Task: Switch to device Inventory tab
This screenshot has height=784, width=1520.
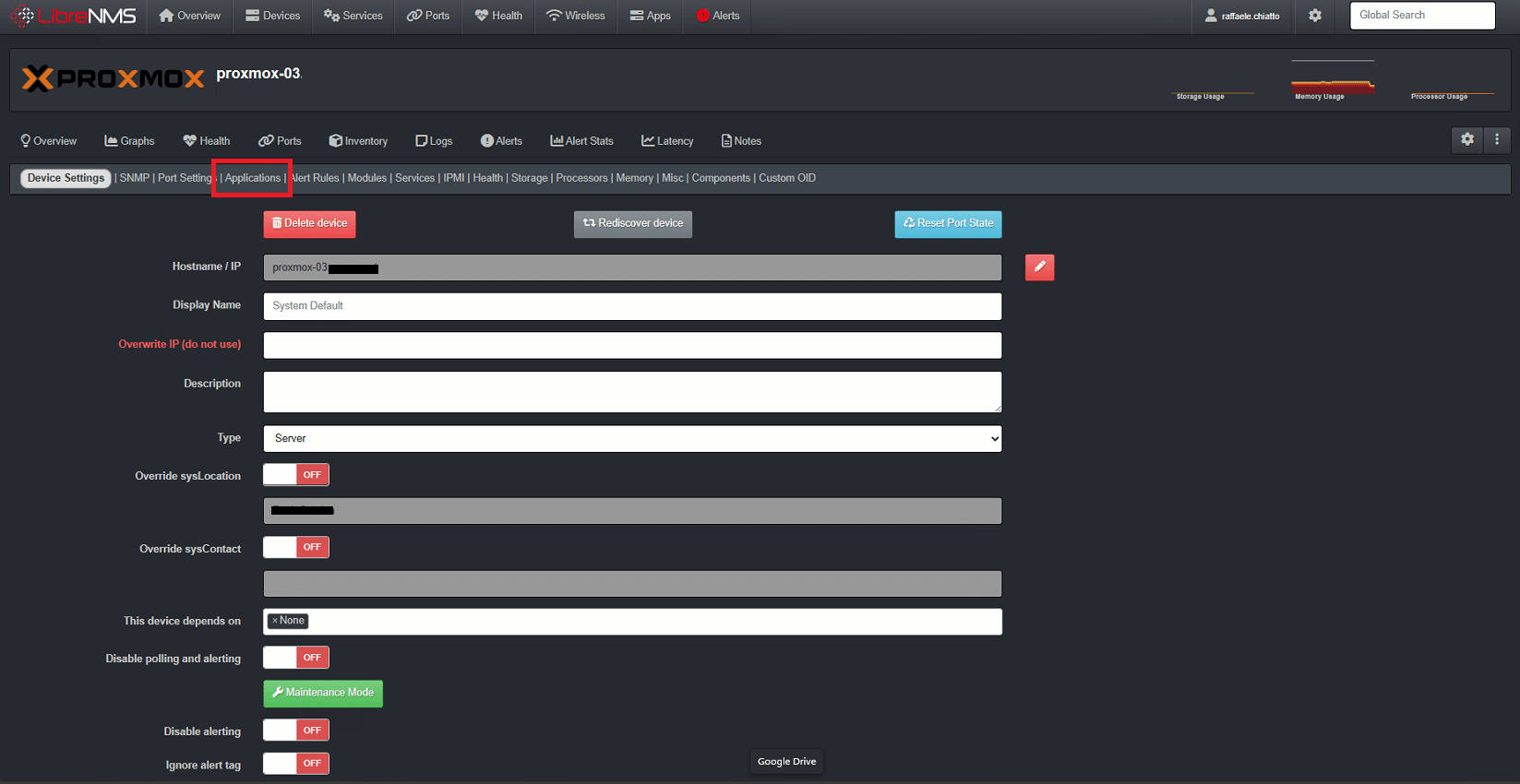Action: point(359,141)
